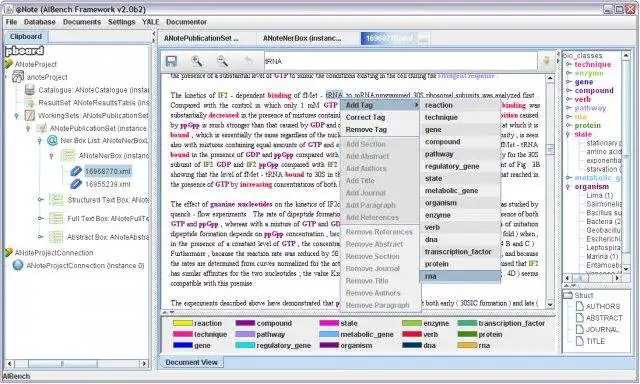Collapse the Ner Box List node
The height and width of the screenshot is (384, 640).
tap(40, 141)
